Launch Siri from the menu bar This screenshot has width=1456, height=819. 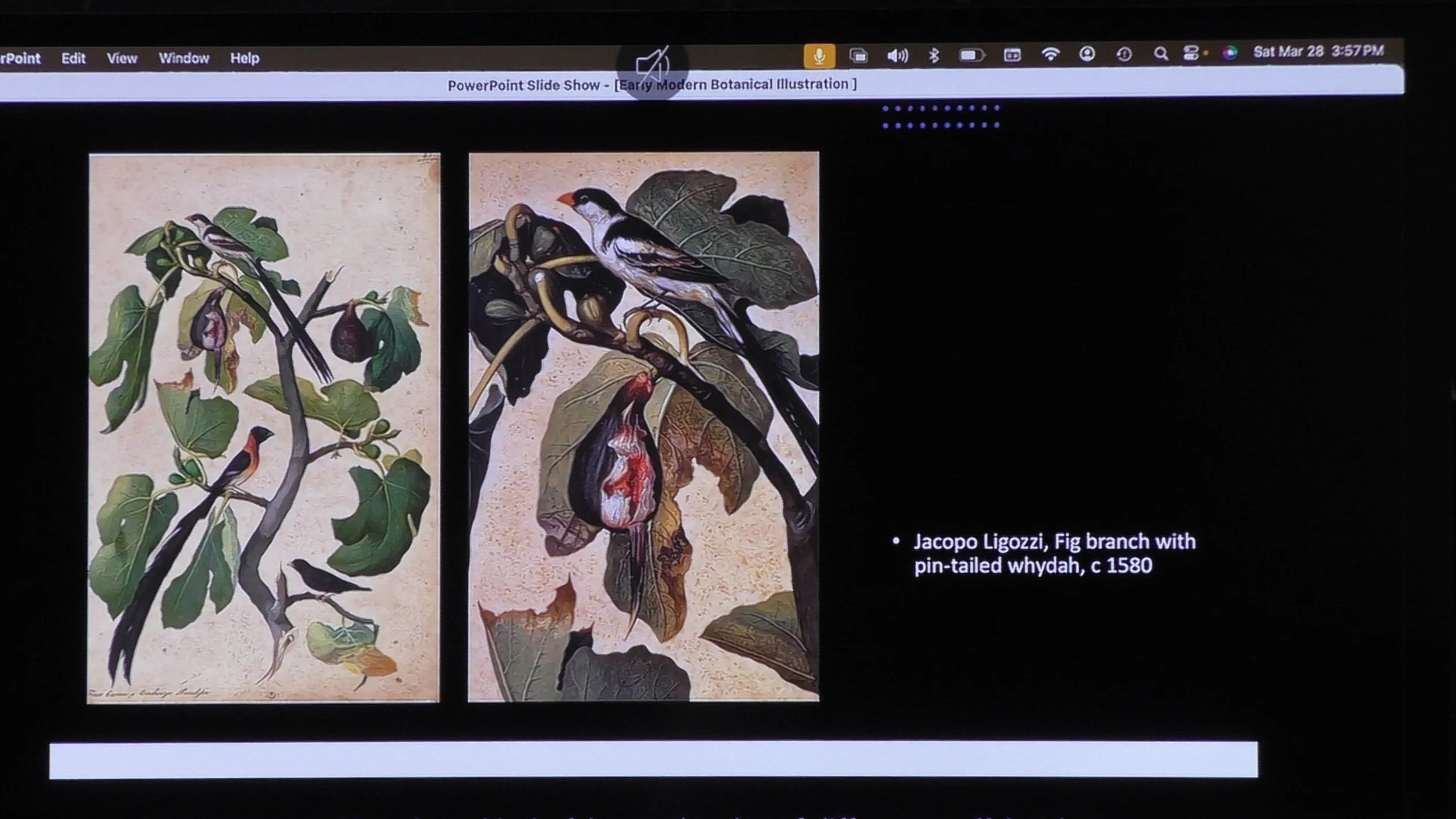coord(1229,53)
